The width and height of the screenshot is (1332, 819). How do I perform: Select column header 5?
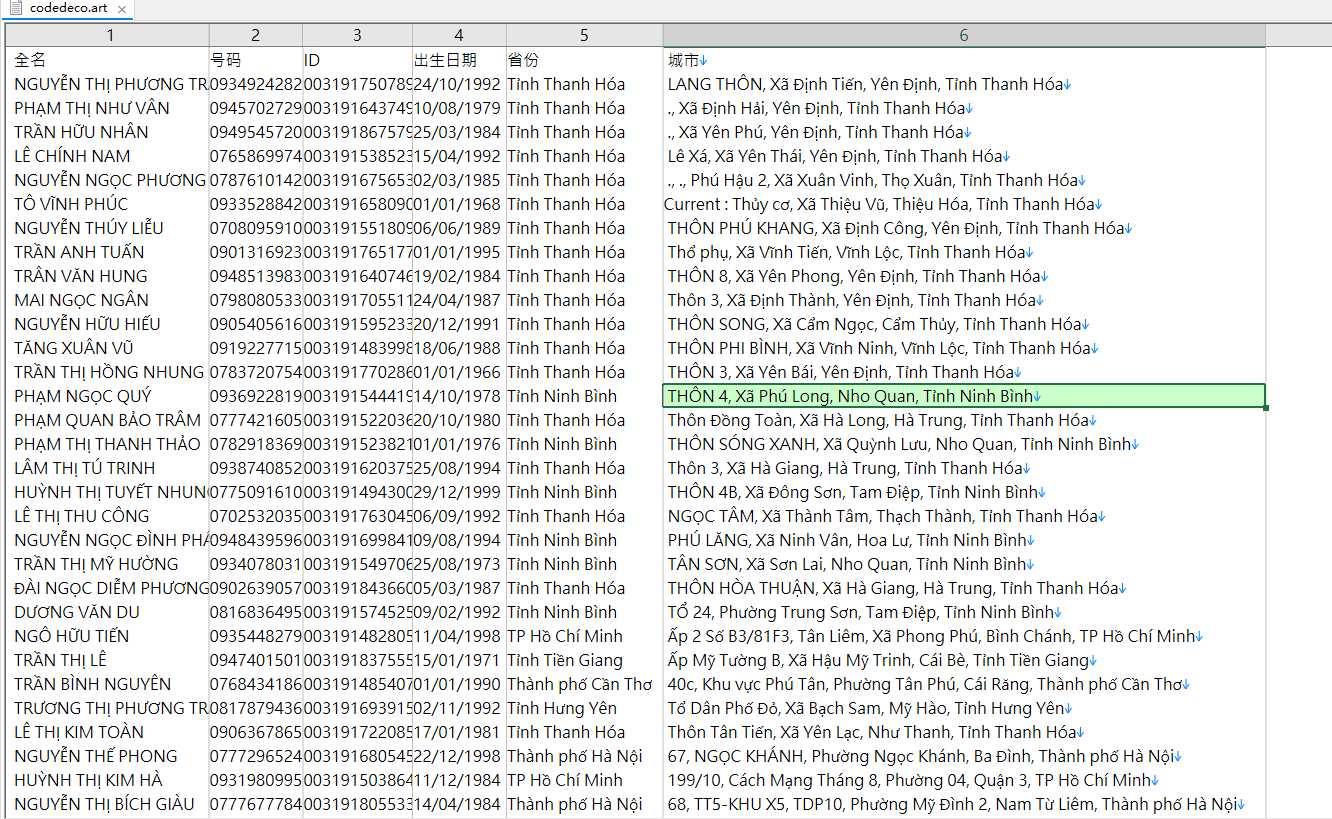pos(584,35)
